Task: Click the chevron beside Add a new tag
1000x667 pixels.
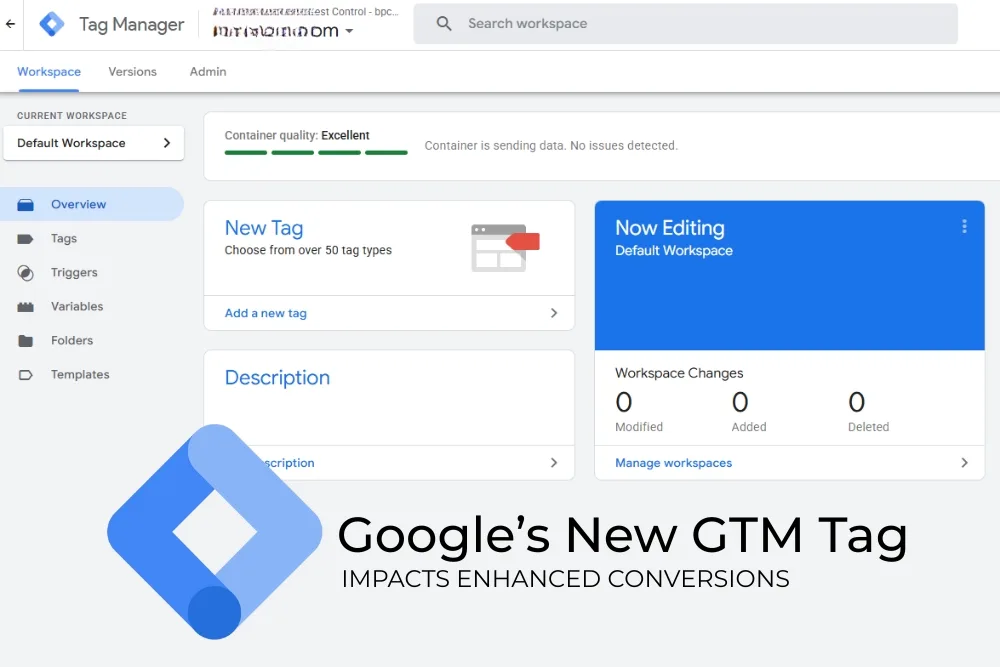Action: [554, 313]
